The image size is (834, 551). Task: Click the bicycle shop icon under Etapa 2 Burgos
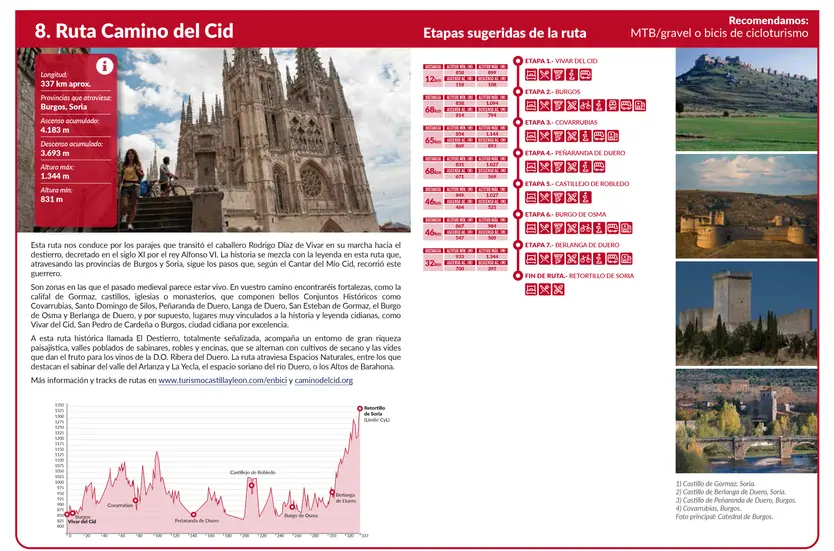tap(586, 105)
